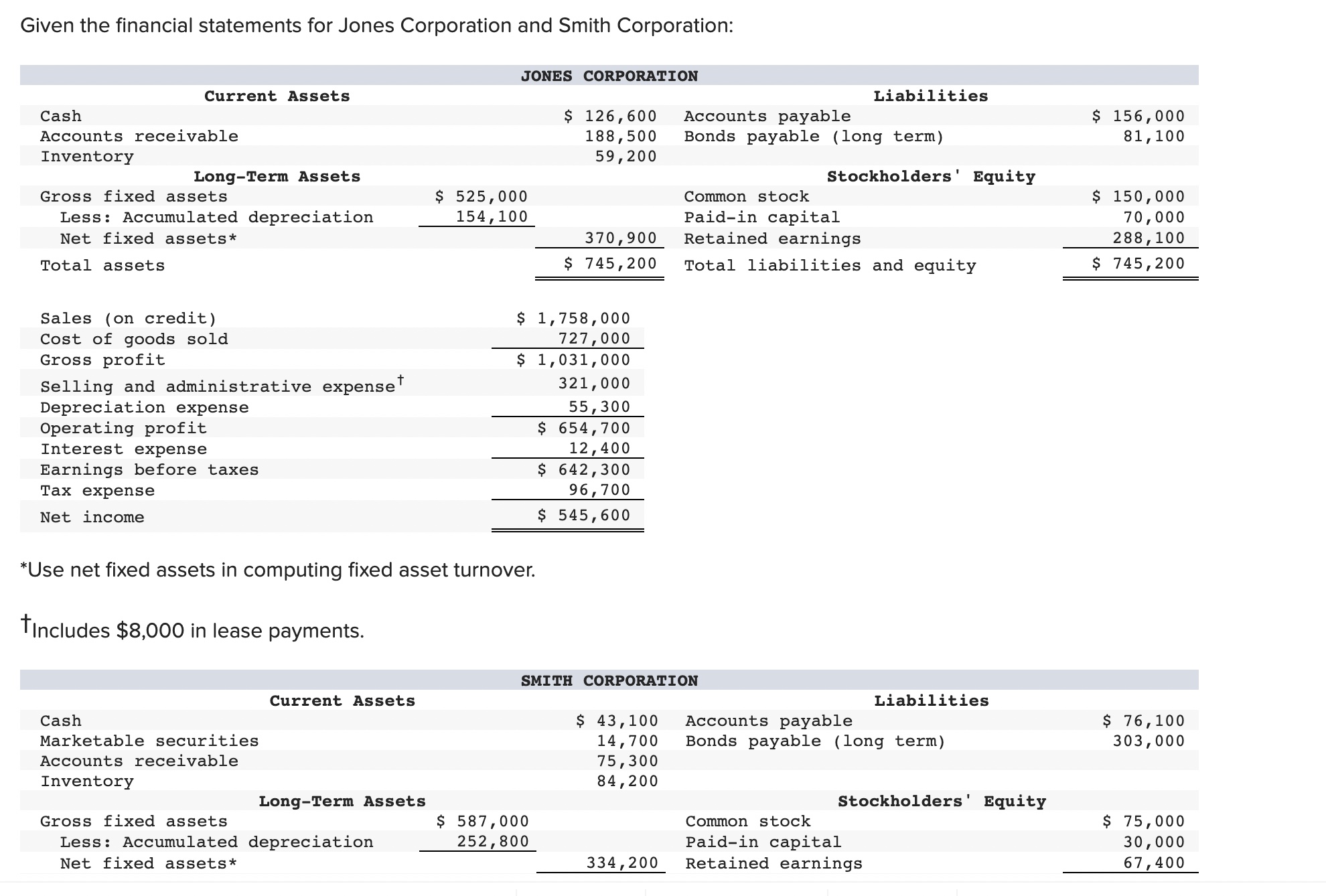Image resolution: width=1326 pixels, height=896 pixels.
Task: Click the Long-Term Assets heading for Jones
Action: (277, 176)
